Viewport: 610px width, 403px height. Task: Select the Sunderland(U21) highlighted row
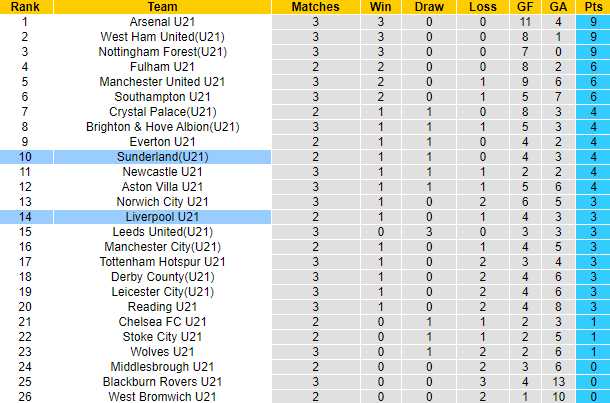(163, 157)
